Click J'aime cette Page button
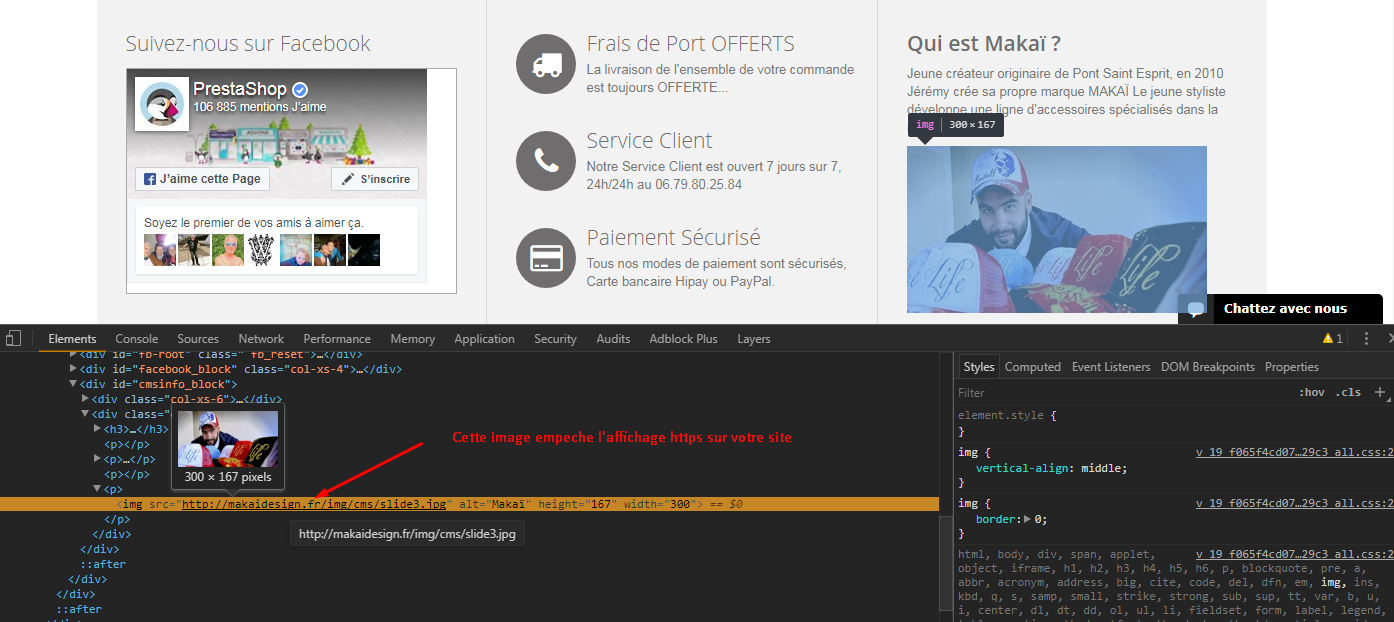Image resolution: width=1394 pixels, height=622 pixels. 202,179
